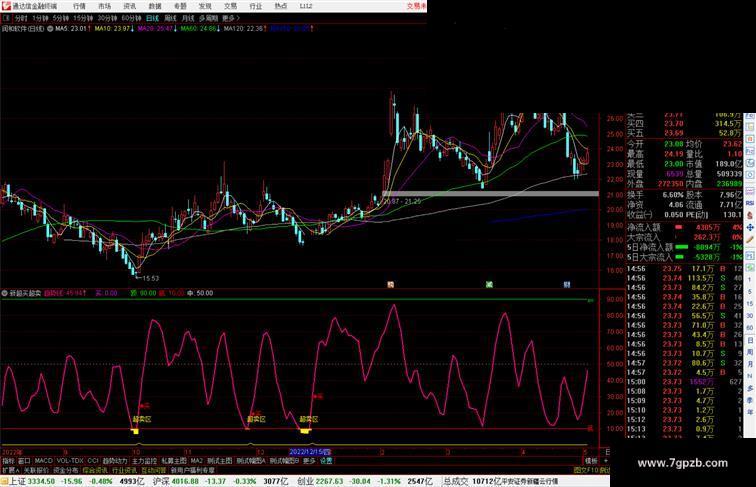
Task: Click the 上证 index in status bar
Action: [17, 481]
